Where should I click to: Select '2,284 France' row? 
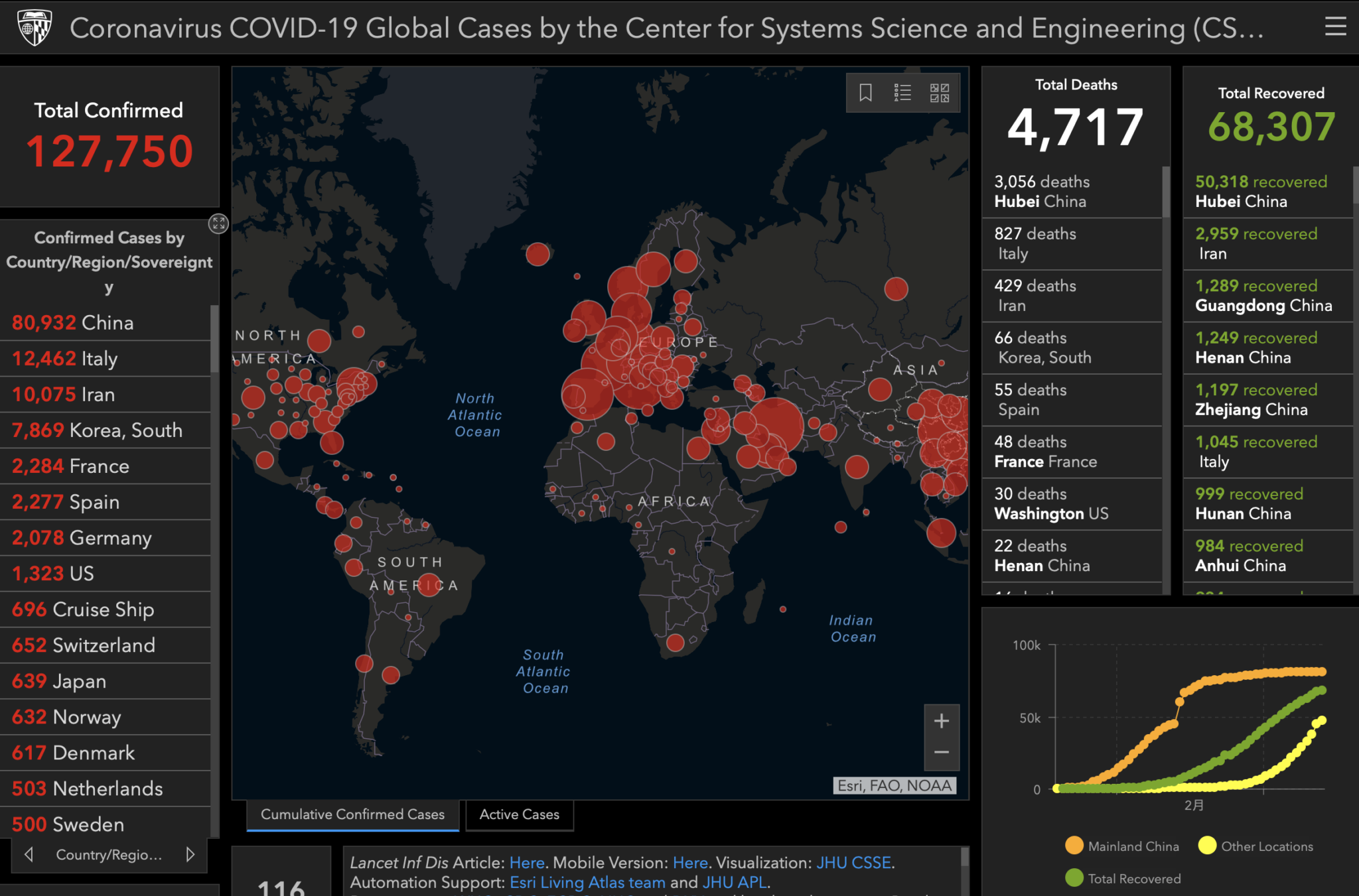(106, 466)
